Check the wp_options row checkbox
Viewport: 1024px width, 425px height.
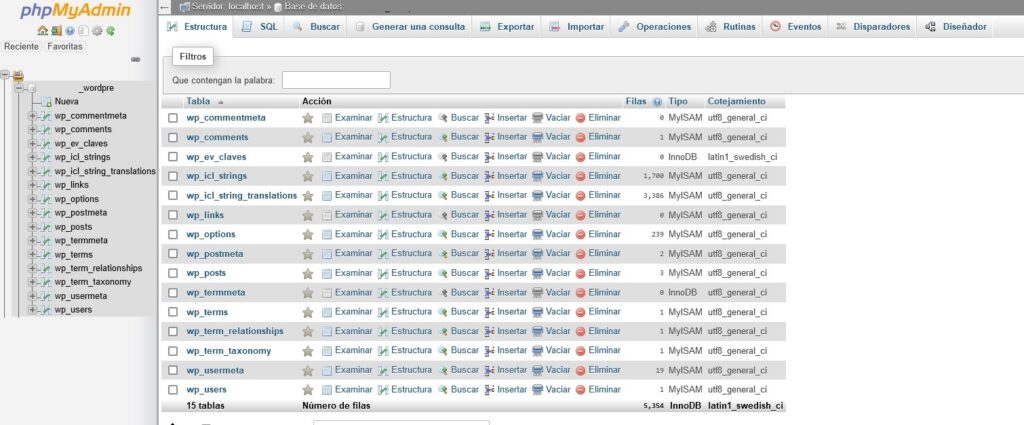[x=173, y=234]
